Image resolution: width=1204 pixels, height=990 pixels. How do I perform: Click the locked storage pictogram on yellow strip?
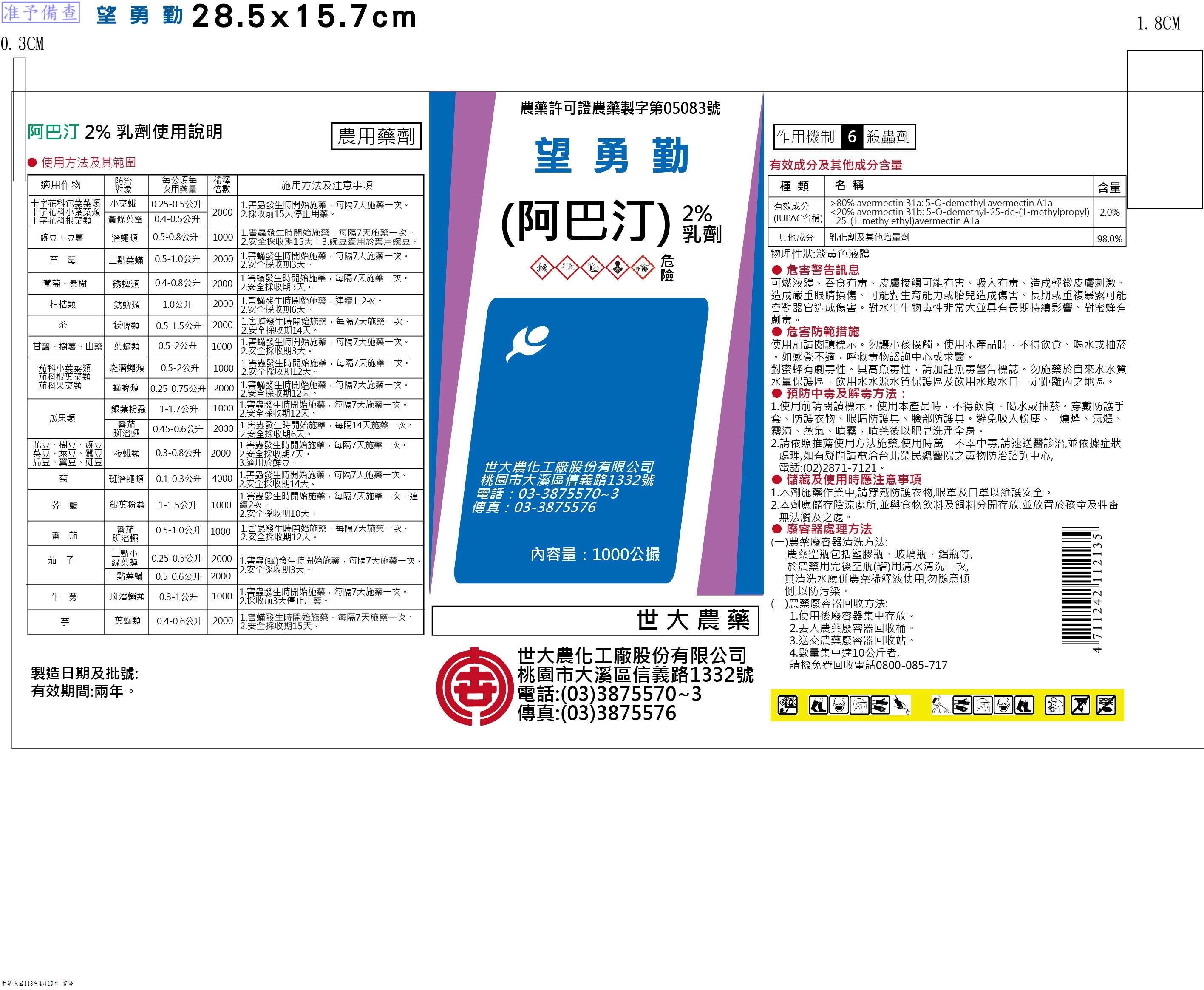coord(788,706)
